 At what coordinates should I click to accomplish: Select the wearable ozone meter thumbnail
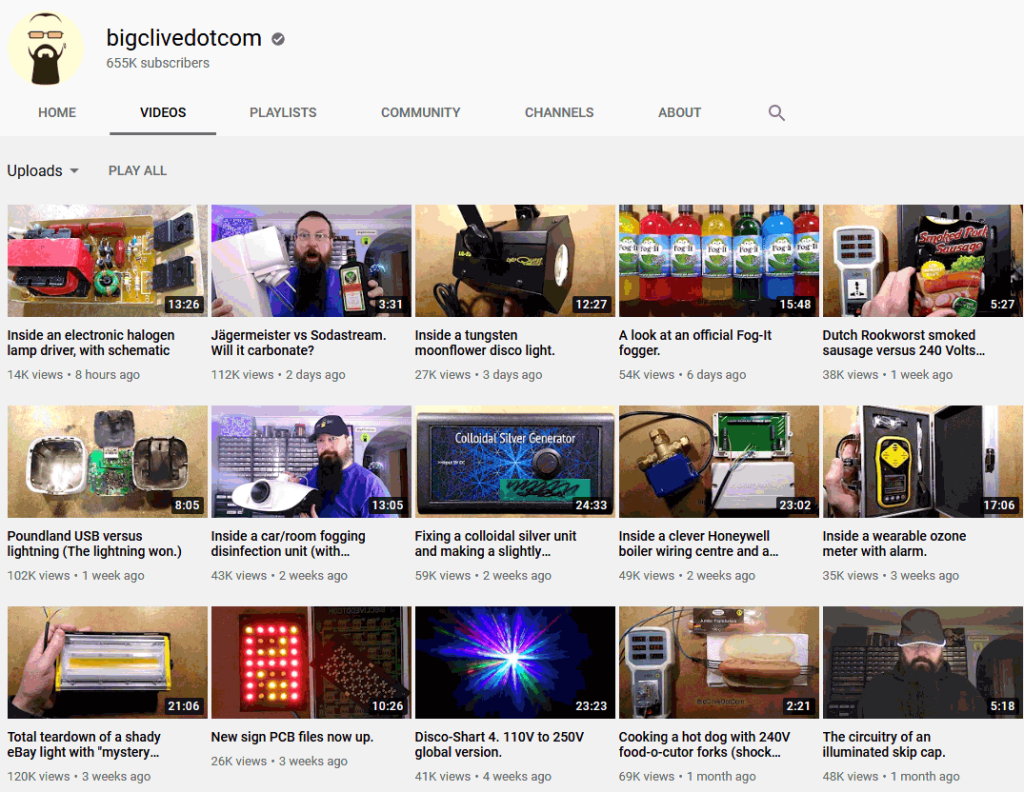pyautogui.click(x=922, y=461)
